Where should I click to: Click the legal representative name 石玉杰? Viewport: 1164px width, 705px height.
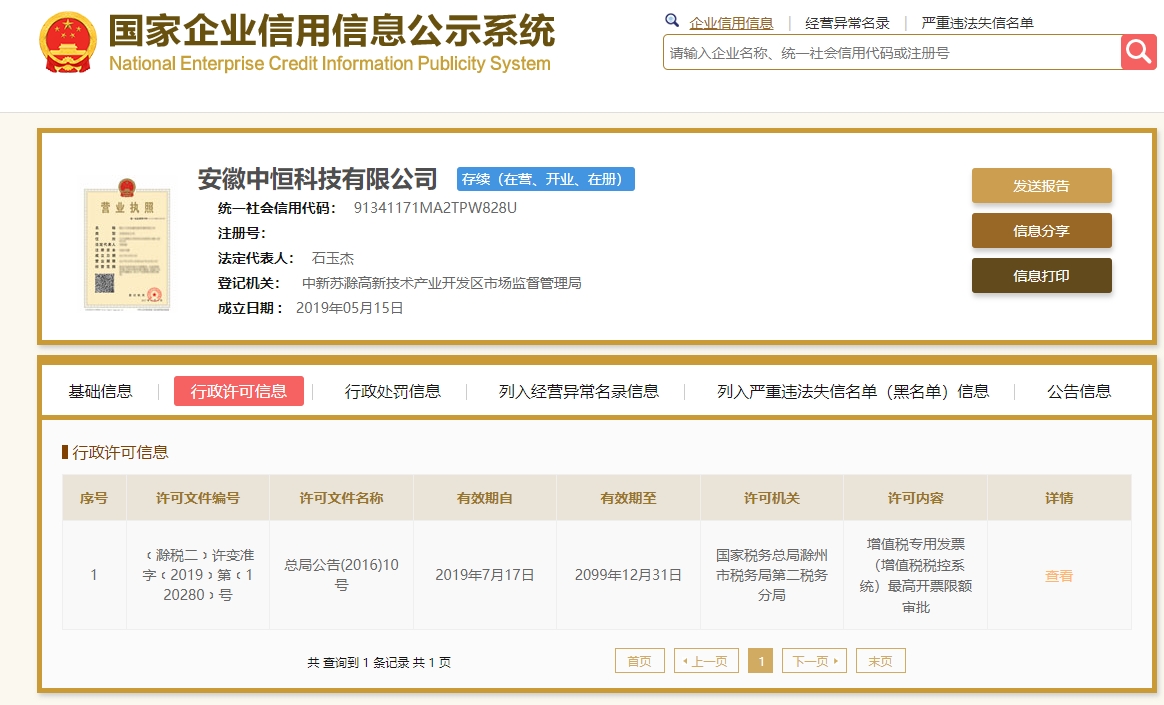pyautogui.click(x=333, y=258)
